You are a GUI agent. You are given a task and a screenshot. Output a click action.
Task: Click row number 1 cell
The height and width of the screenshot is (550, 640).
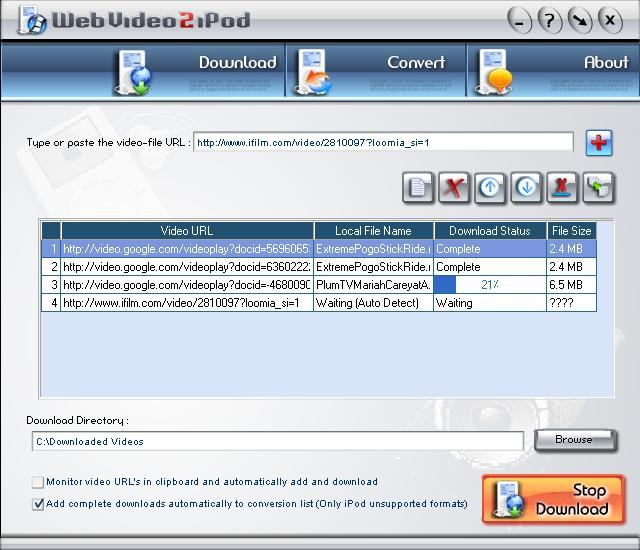(51, 249)
